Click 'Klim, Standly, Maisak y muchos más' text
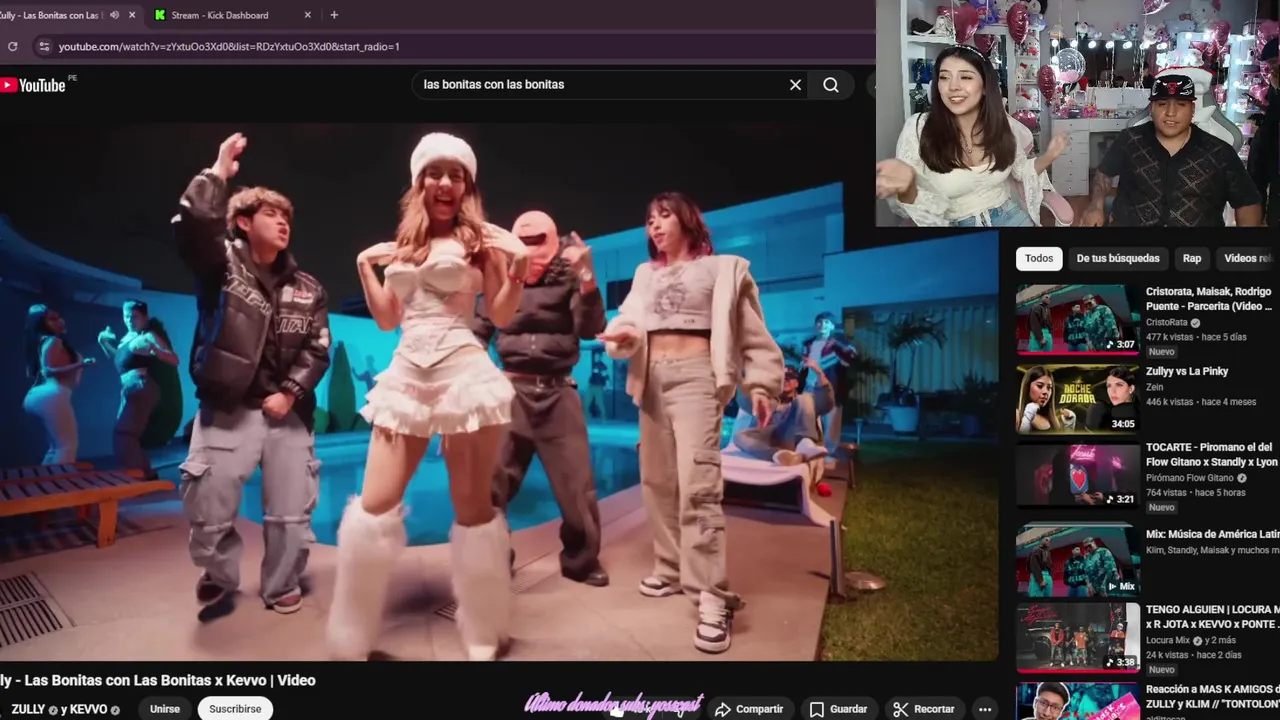The image size is (1280, 720). 1213,550
